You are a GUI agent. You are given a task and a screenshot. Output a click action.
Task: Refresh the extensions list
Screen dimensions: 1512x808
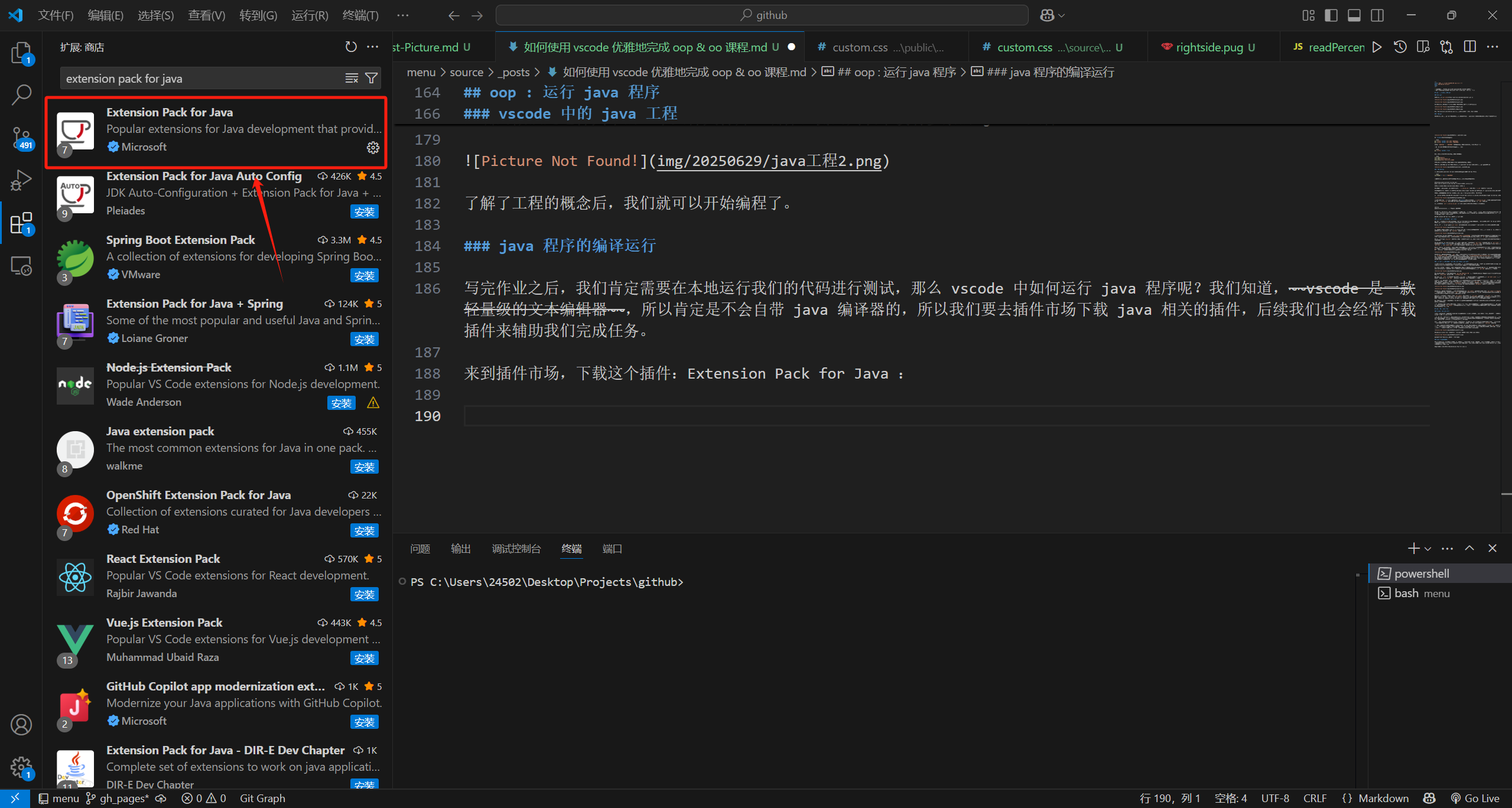tap(351, 47)
